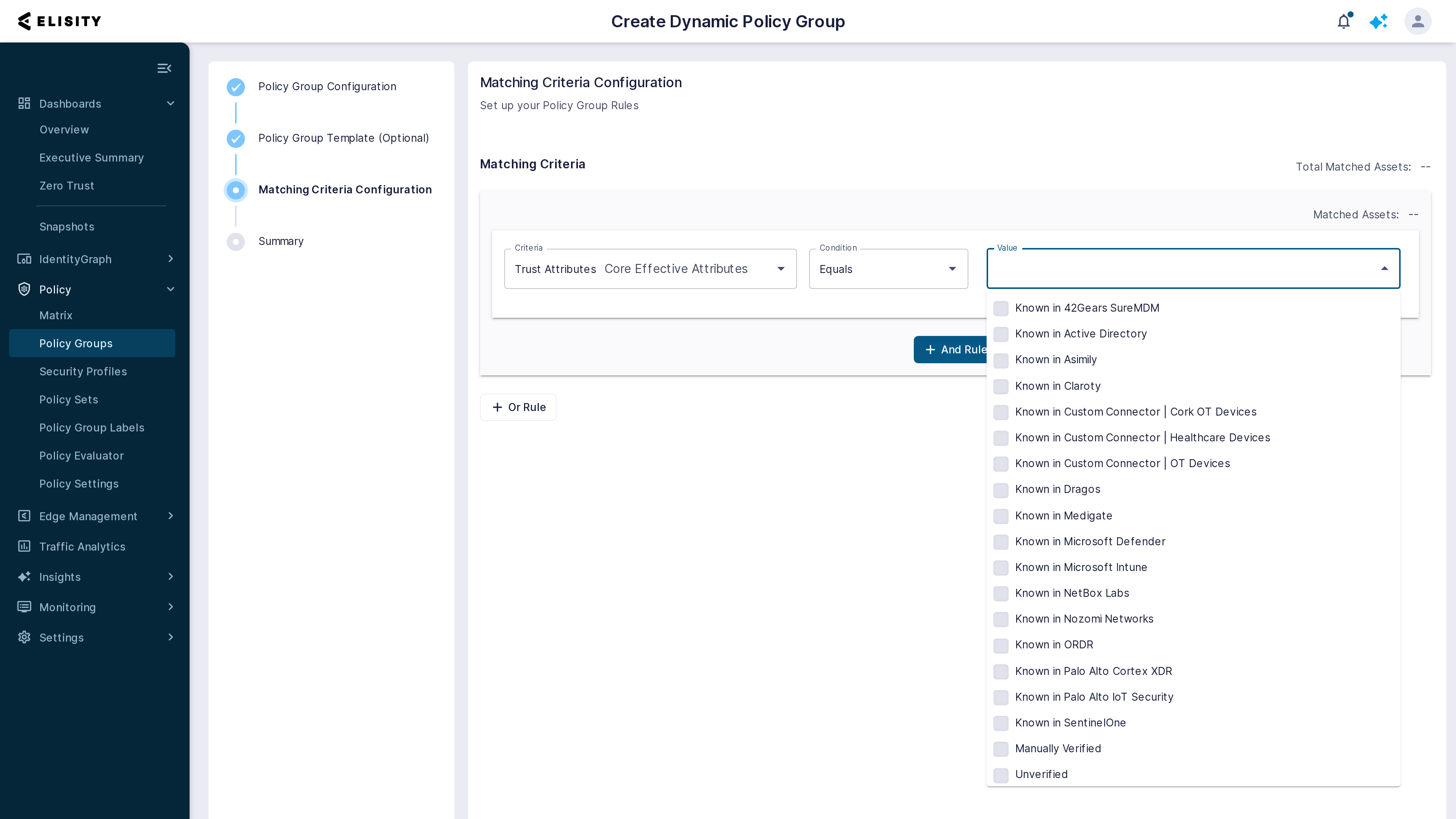Expand the Settings chevron
This screenshot has height=819, width=1456.
[x=171, y=637]
